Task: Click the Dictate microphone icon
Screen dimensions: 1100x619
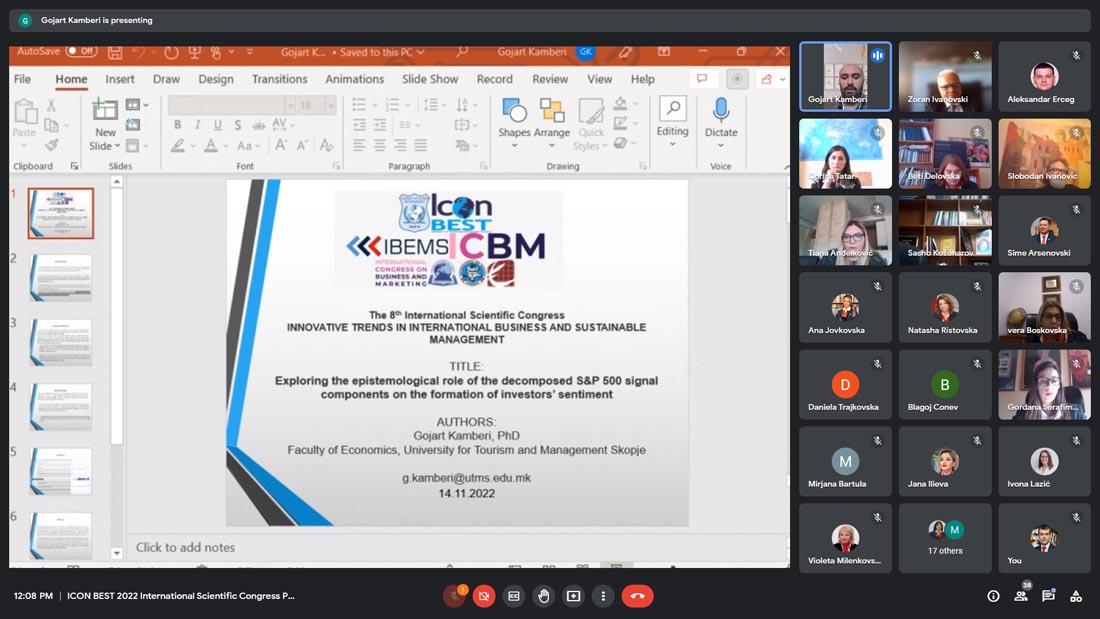Action: click(720, 111)
